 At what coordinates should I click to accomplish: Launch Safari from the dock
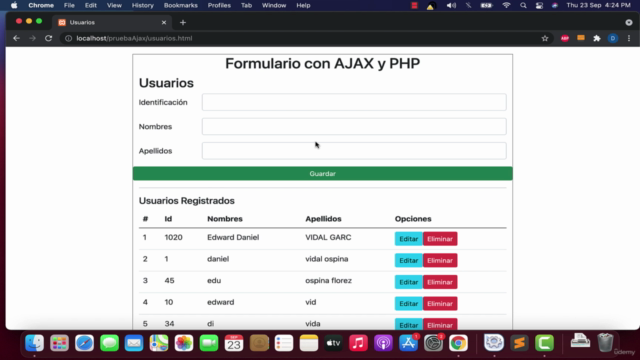[x=84, y=343]
